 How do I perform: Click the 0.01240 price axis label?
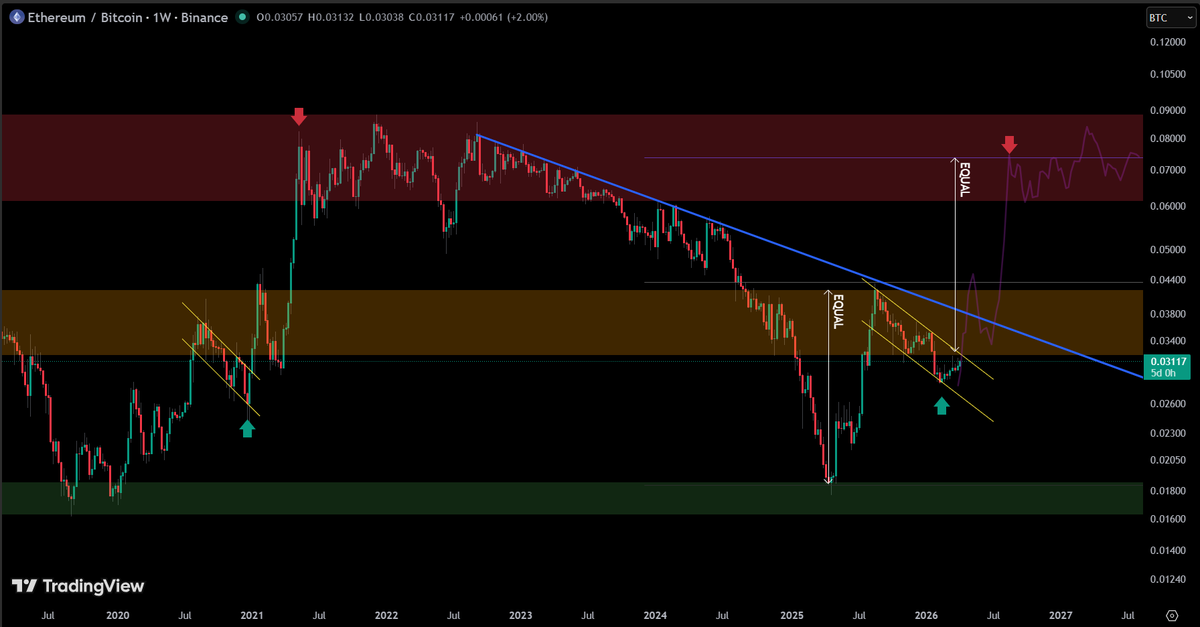pos(1168,580)
